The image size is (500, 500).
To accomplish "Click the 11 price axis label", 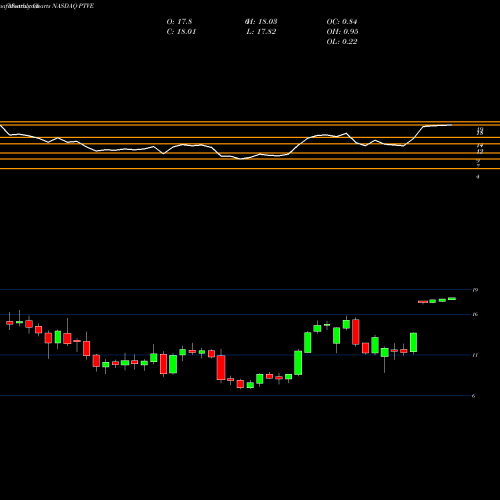I will [475, 355].
